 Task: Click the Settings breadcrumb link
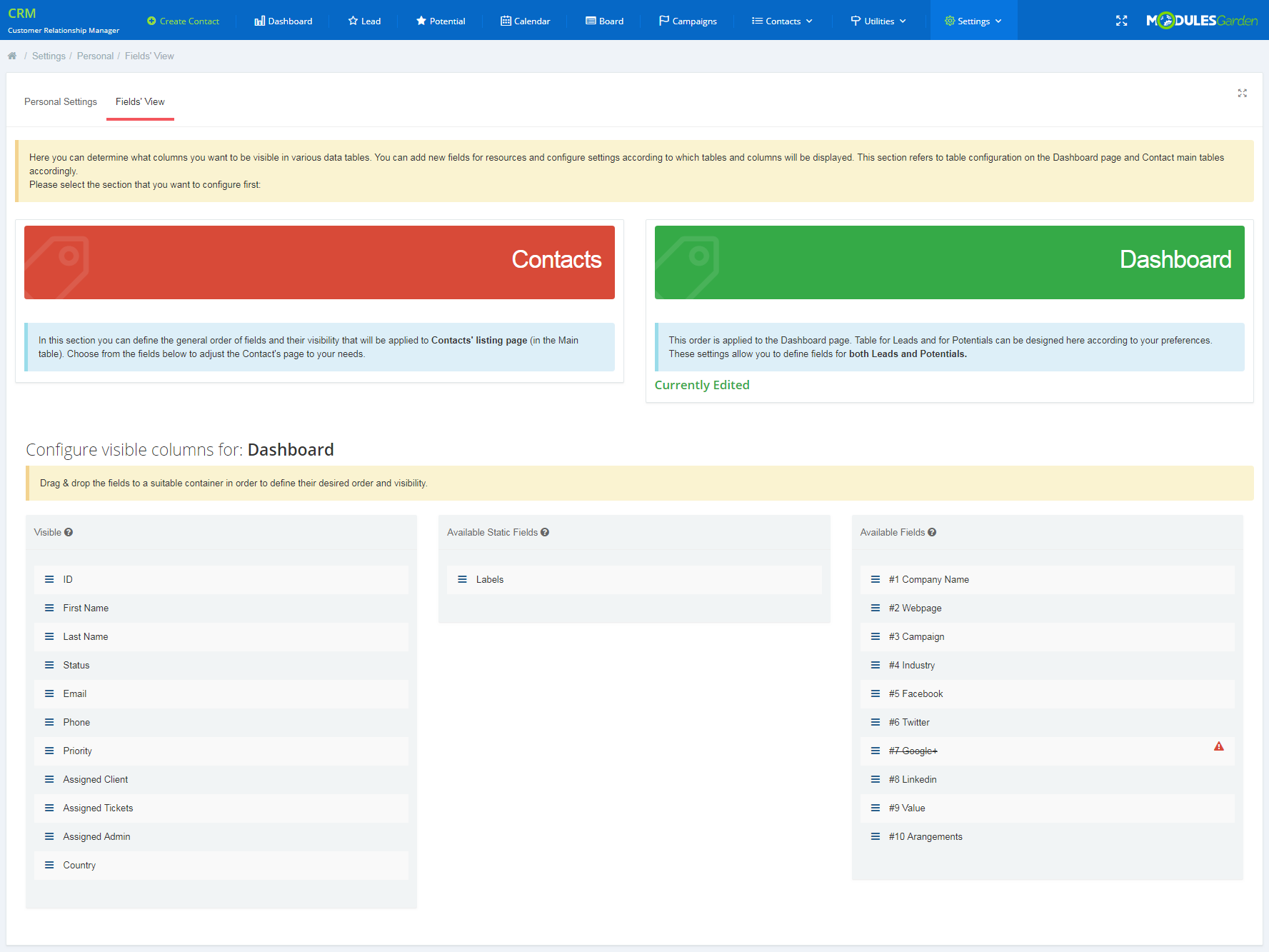pos(49,56)
